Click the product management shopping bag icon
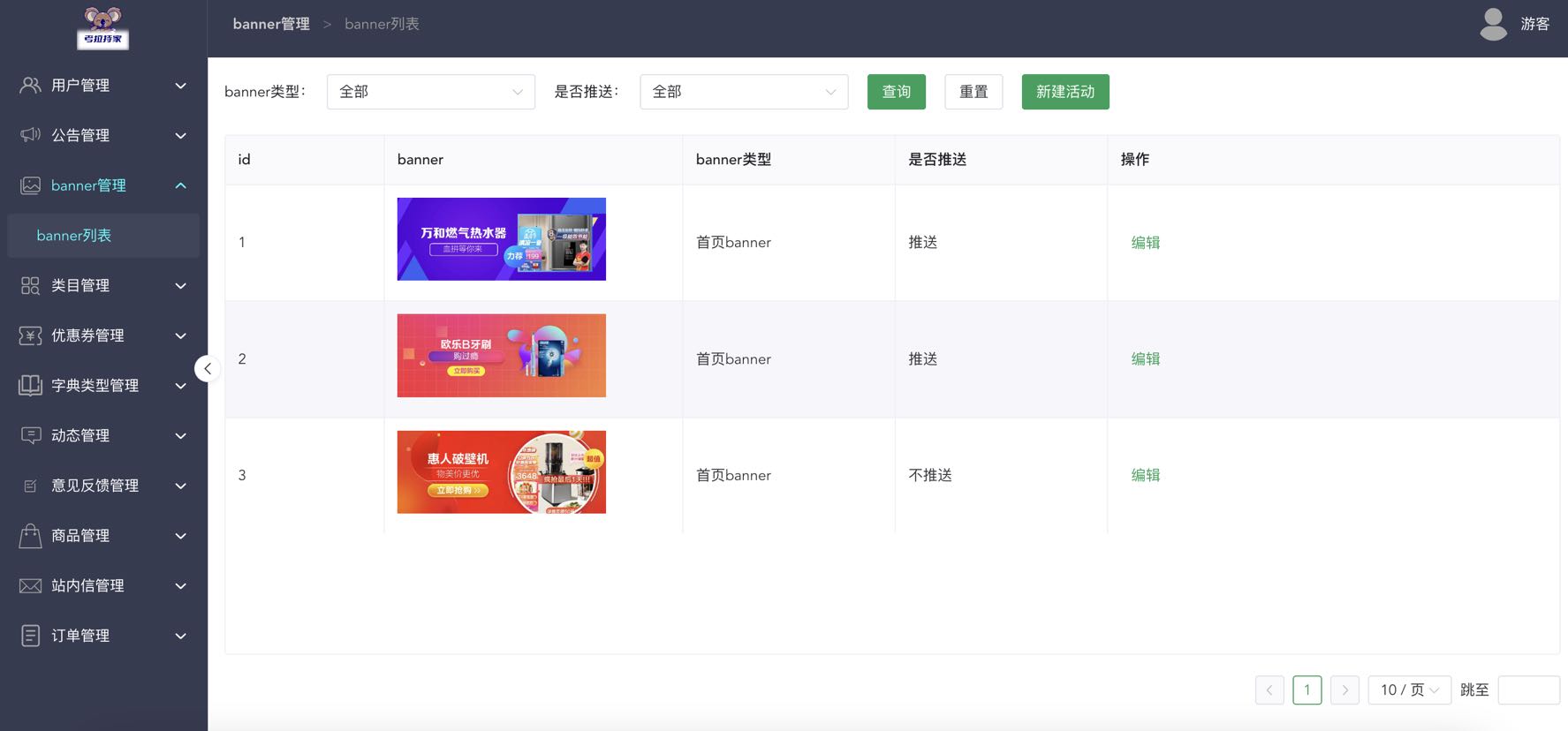This screenshot has height=731, width=1568. (x=30, y=535)
